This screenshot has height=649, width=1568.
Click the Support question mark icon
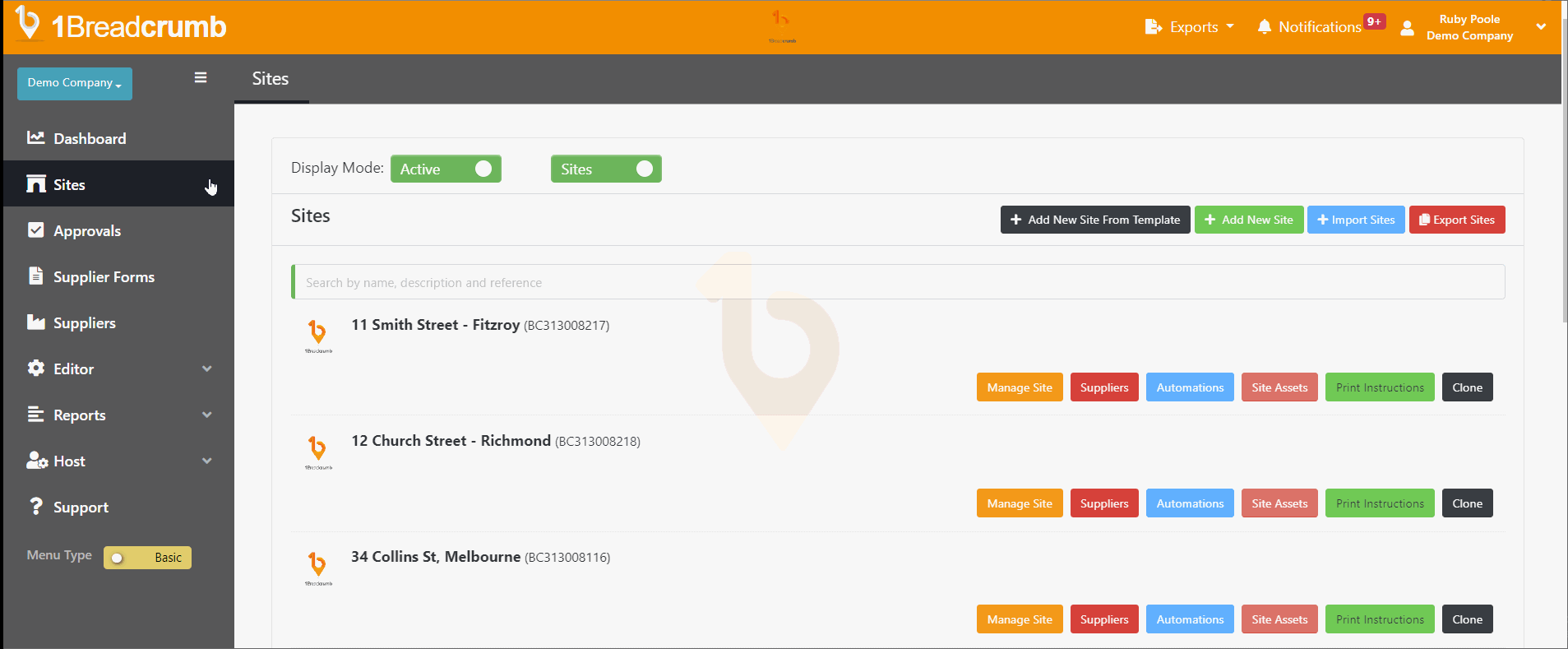35,507
